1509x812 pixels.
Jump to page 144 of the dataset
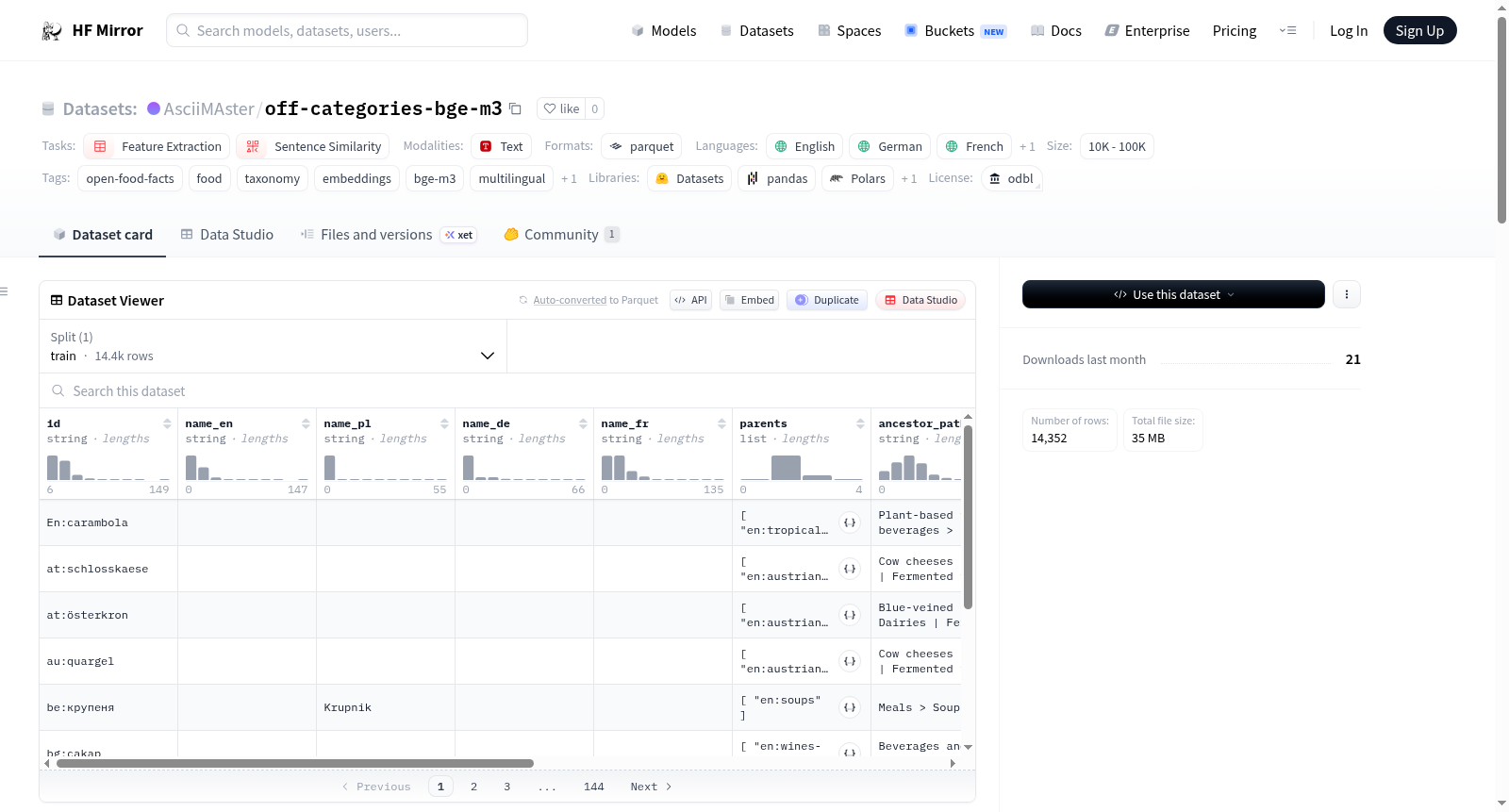593,787
